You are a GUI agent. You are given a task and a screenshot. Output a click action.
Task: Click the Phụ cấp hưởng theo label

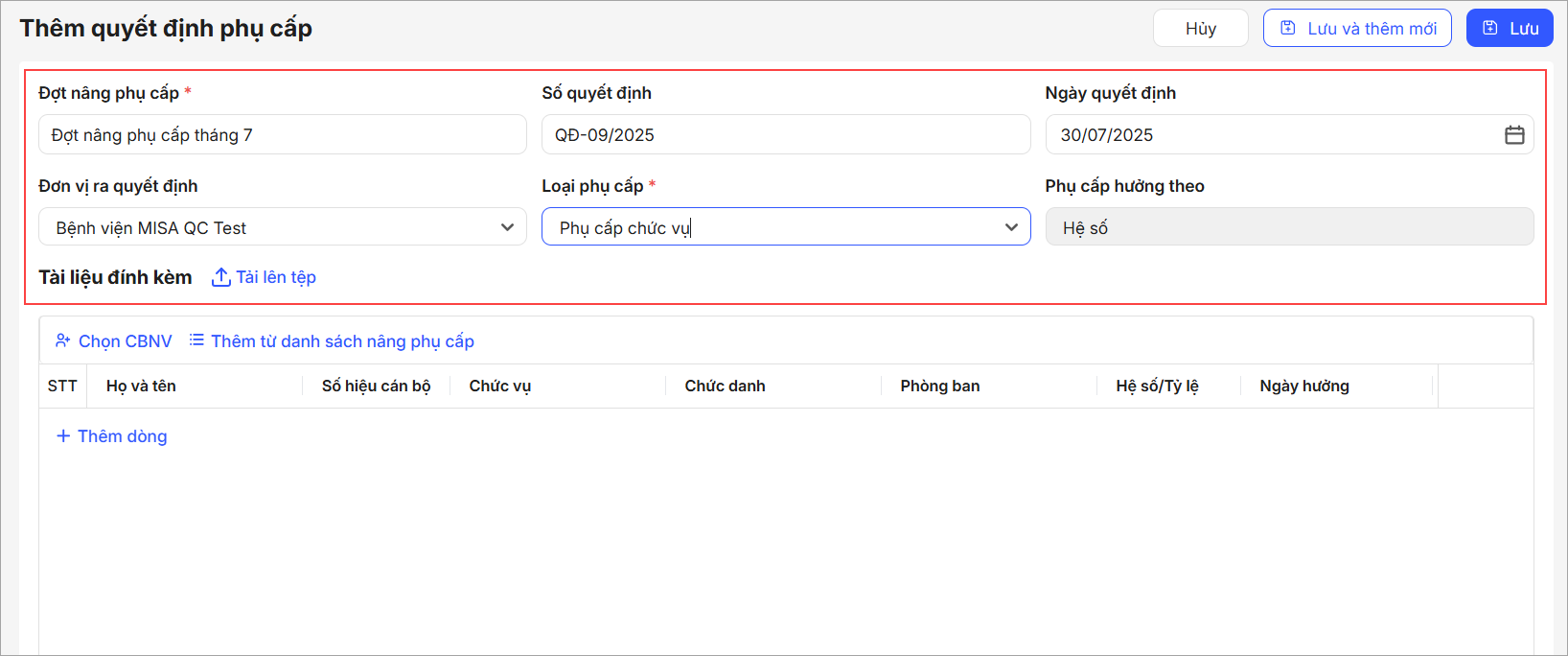point(1124,186)
